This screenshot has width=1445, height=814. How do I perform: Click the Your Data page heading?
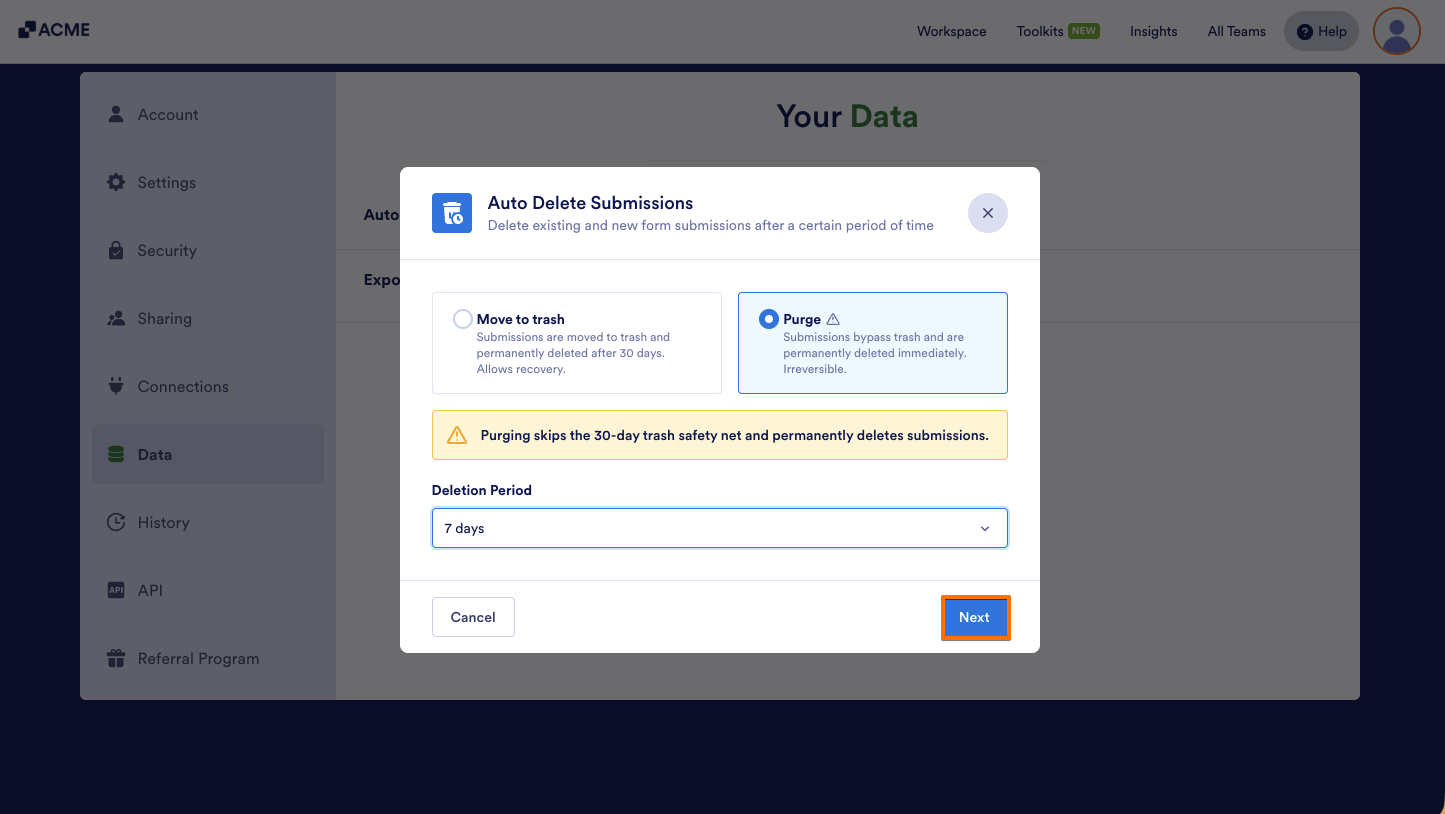pos(847,116)
